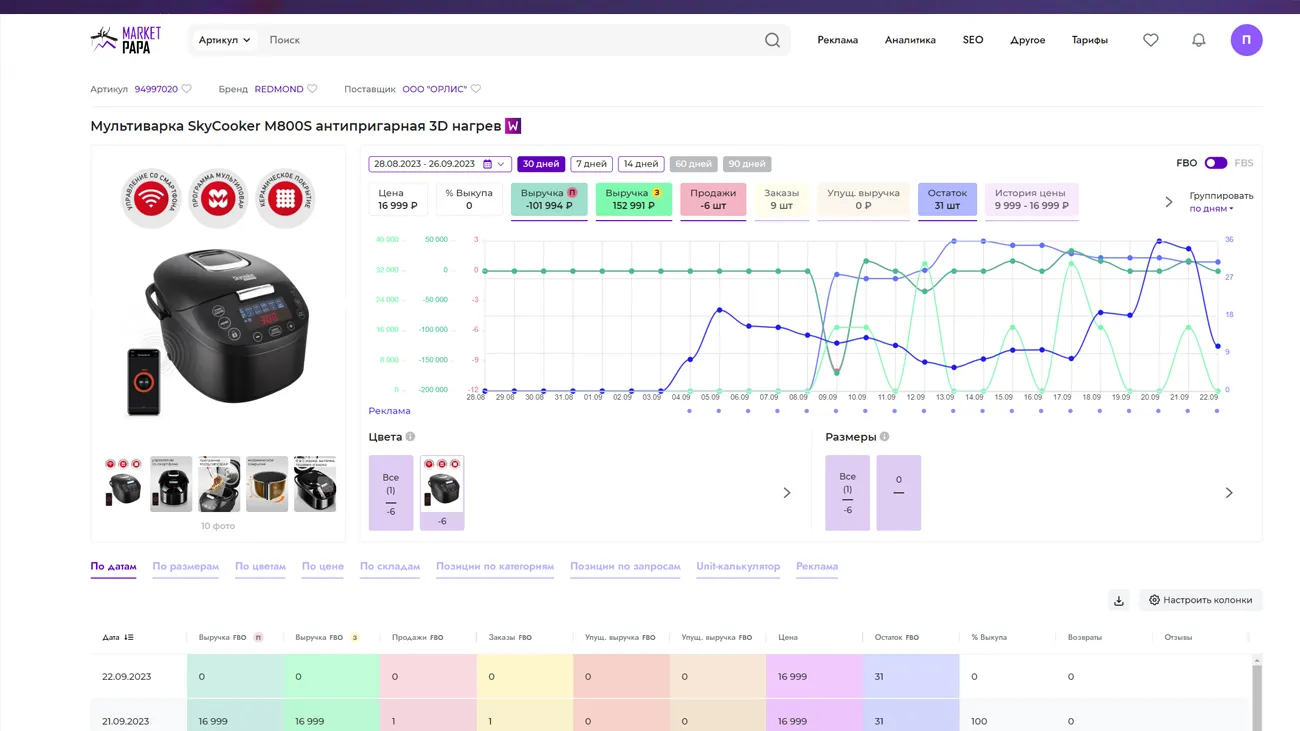Image resolution: width=1300 pixels, height=731 pixels.
Task: Switch to the По складам tab
Action: tap(389, 566)
